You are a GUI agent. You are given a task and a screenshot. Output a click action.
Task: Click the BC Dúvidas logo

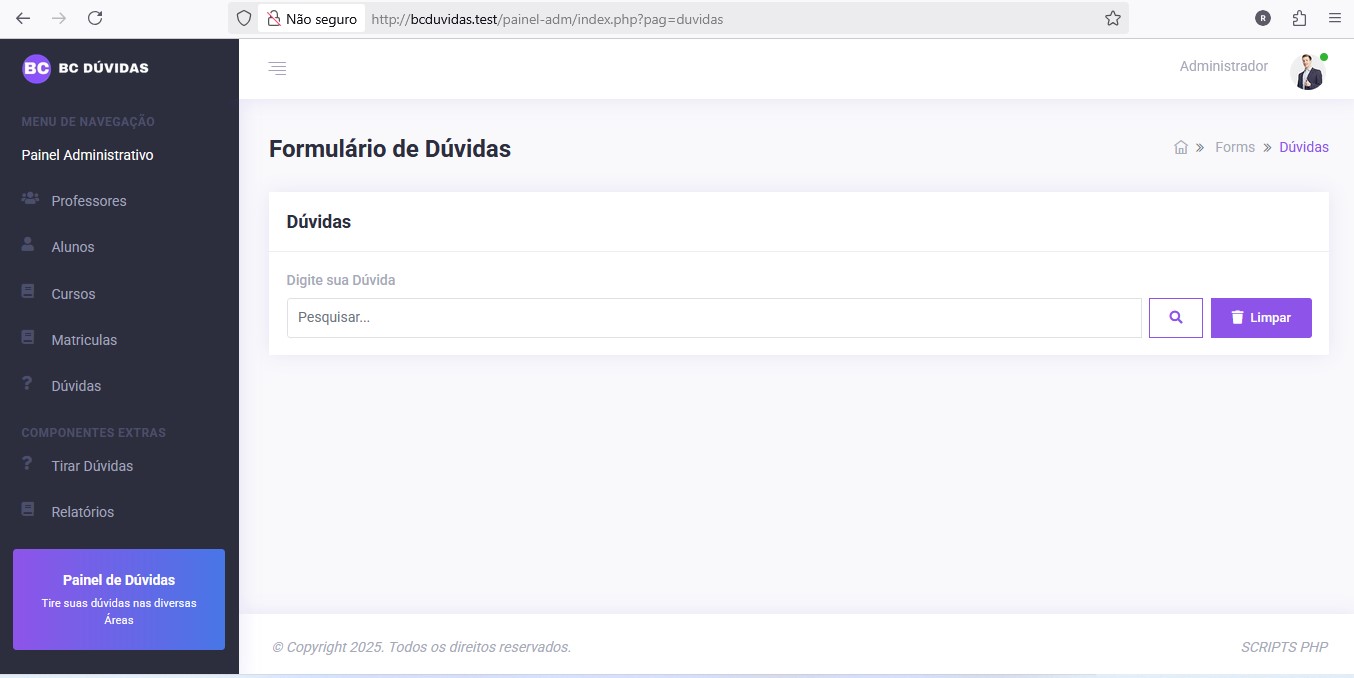point(86,68)
